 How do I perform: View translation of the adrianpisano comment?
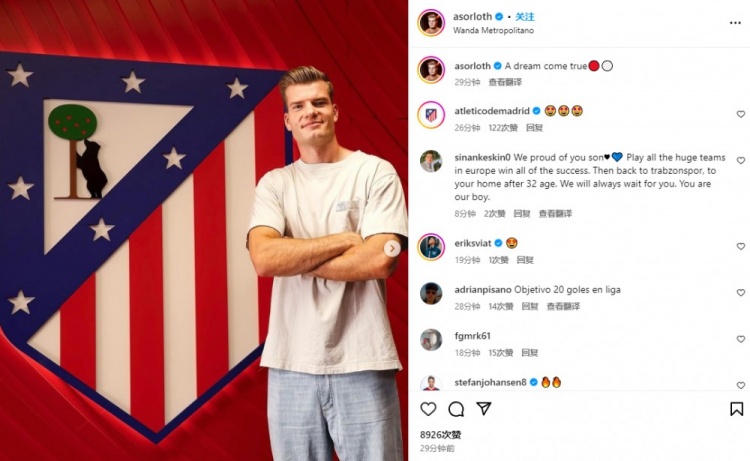563,306
